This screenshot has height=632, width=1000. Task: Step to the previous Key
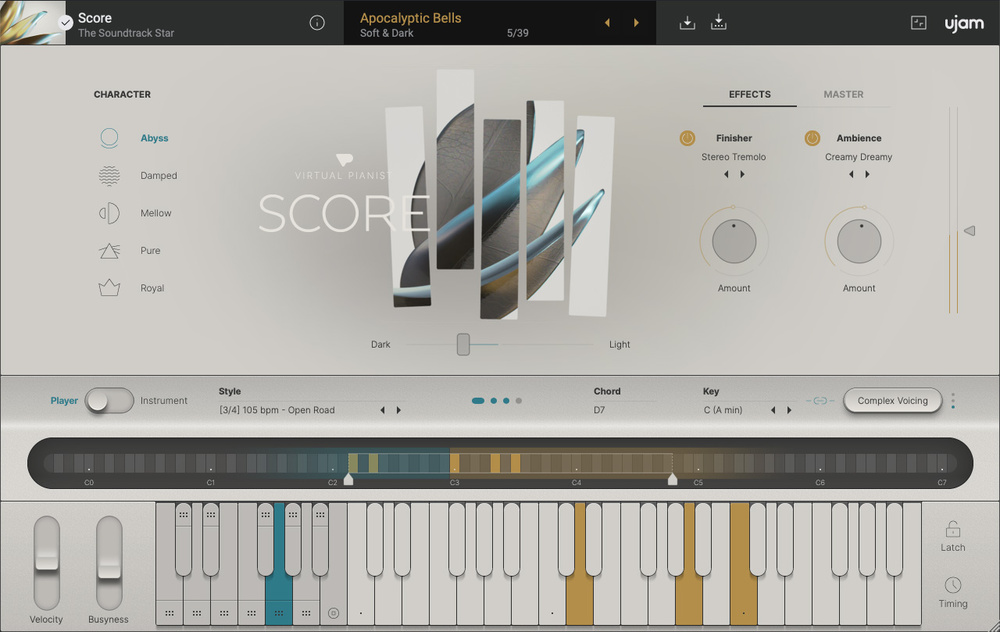(773, 410)
